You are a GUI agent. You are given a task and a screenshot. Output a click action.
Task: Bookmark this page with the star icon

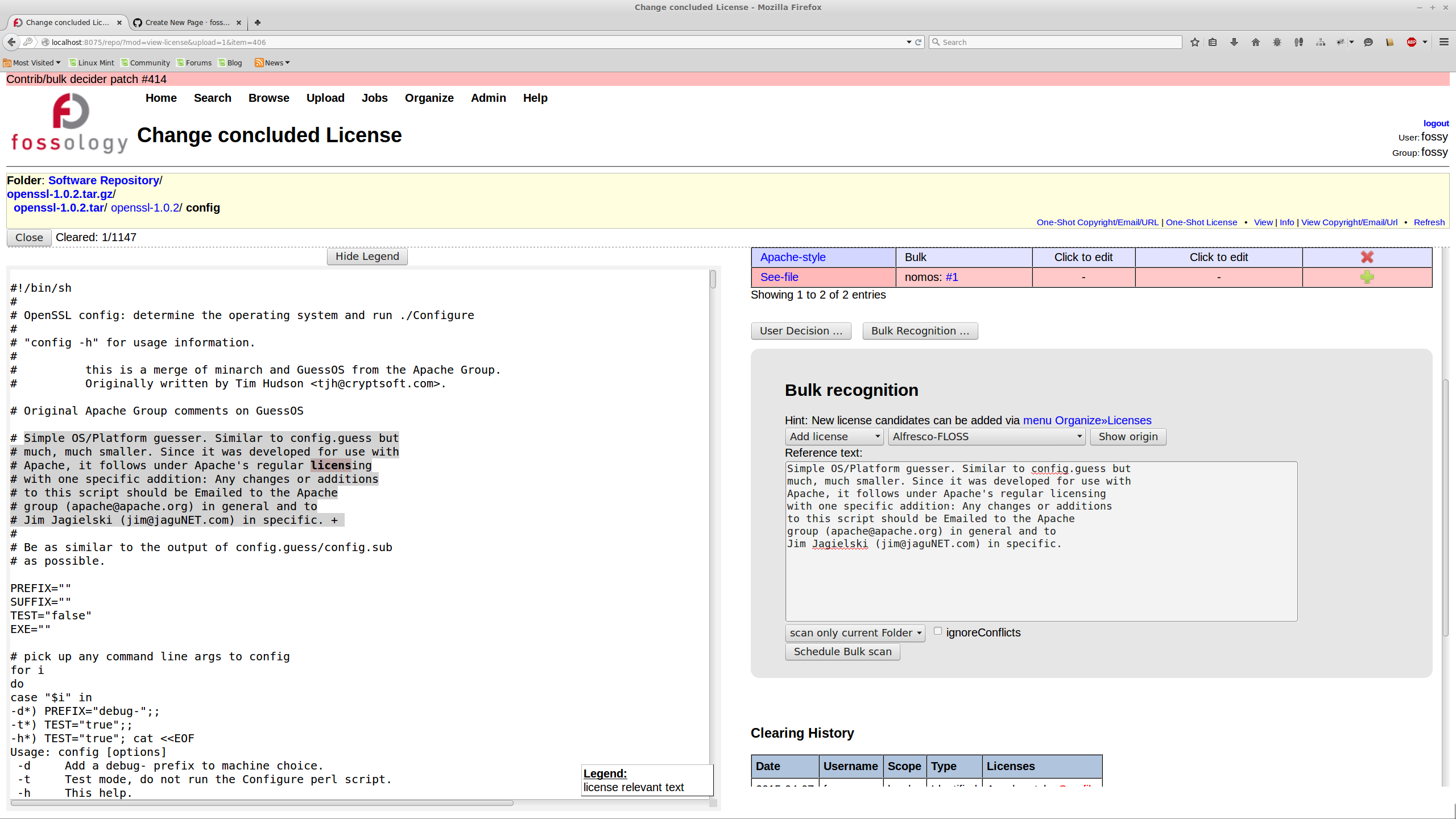click(1195, 42)
